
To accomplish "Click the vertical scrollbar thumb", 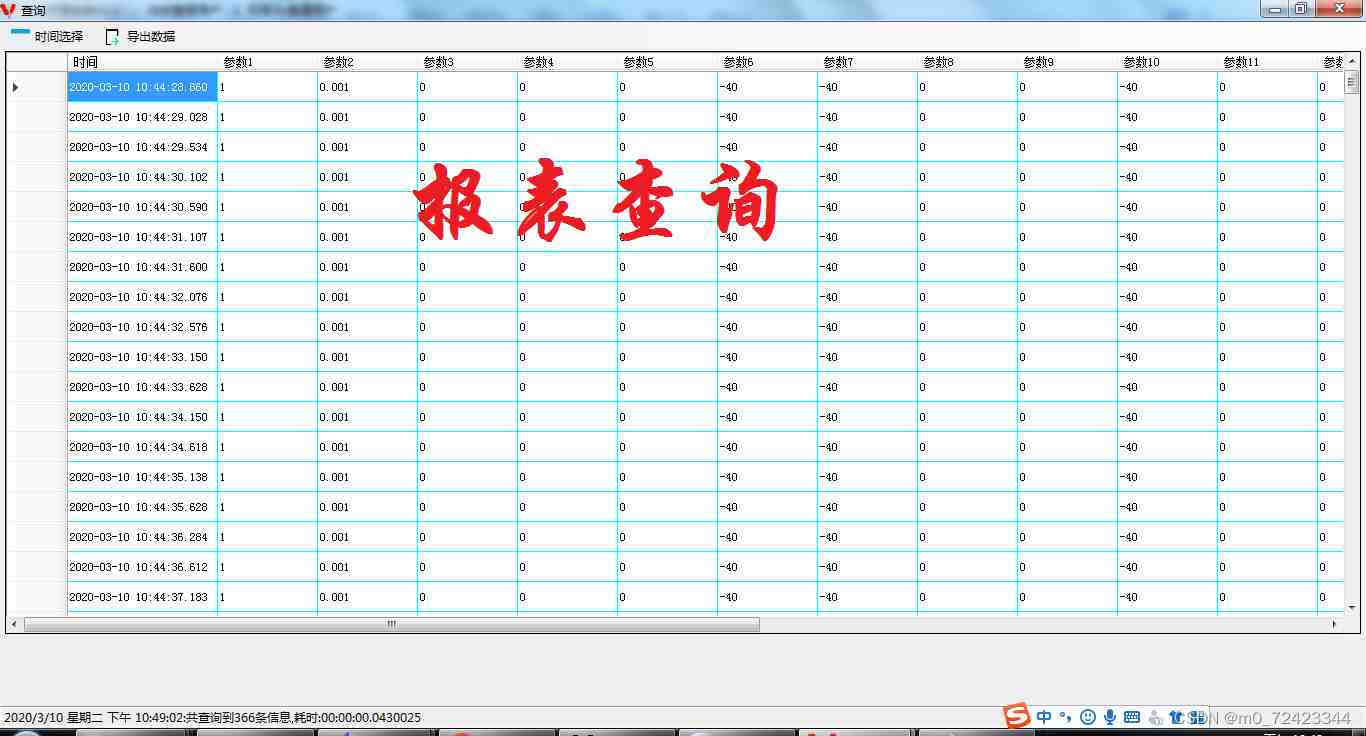I will click(1352, 82).
